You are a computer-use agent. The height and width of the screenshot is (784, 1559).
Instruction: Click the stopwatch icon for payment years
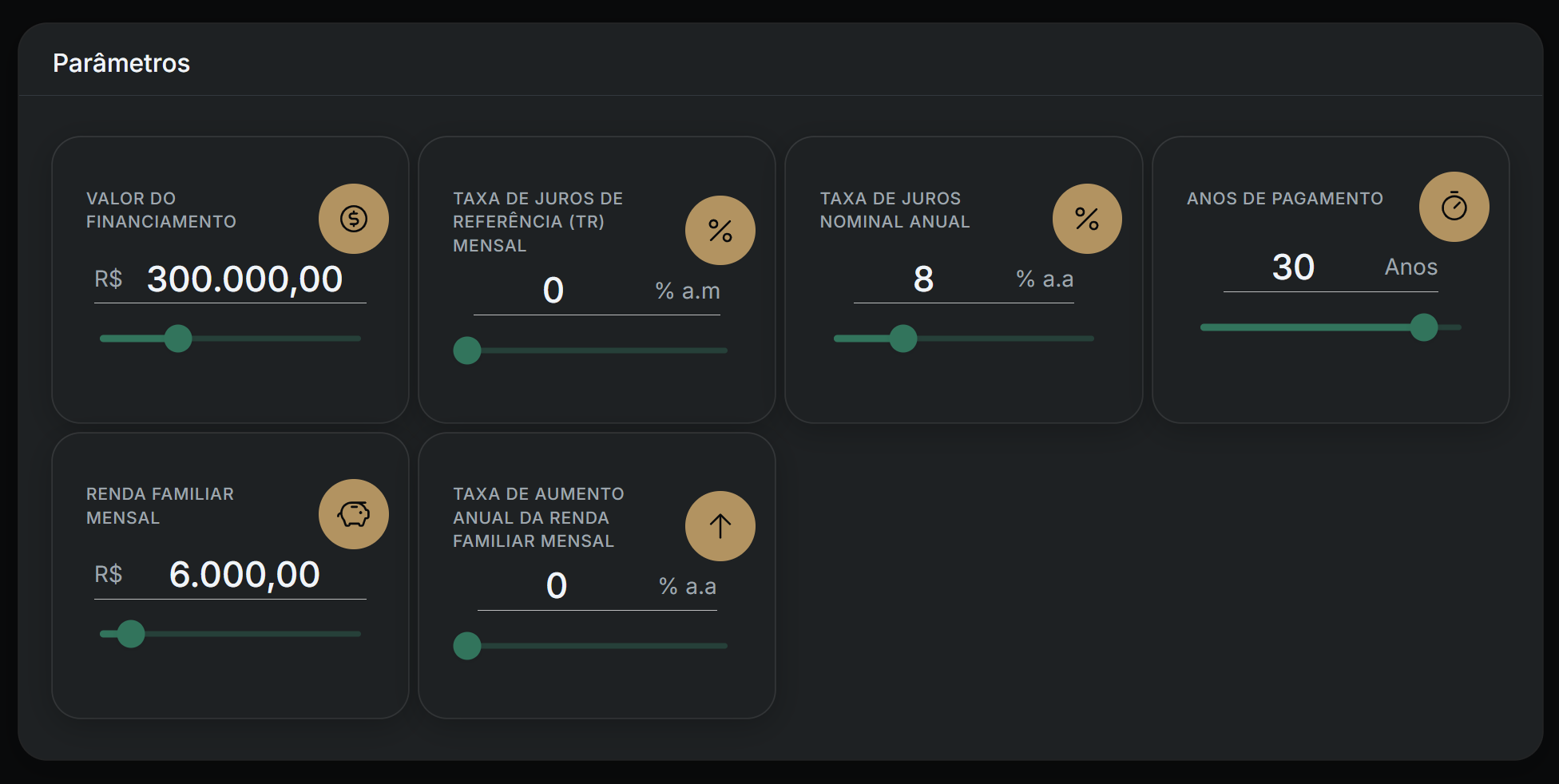coord(1454,207)
